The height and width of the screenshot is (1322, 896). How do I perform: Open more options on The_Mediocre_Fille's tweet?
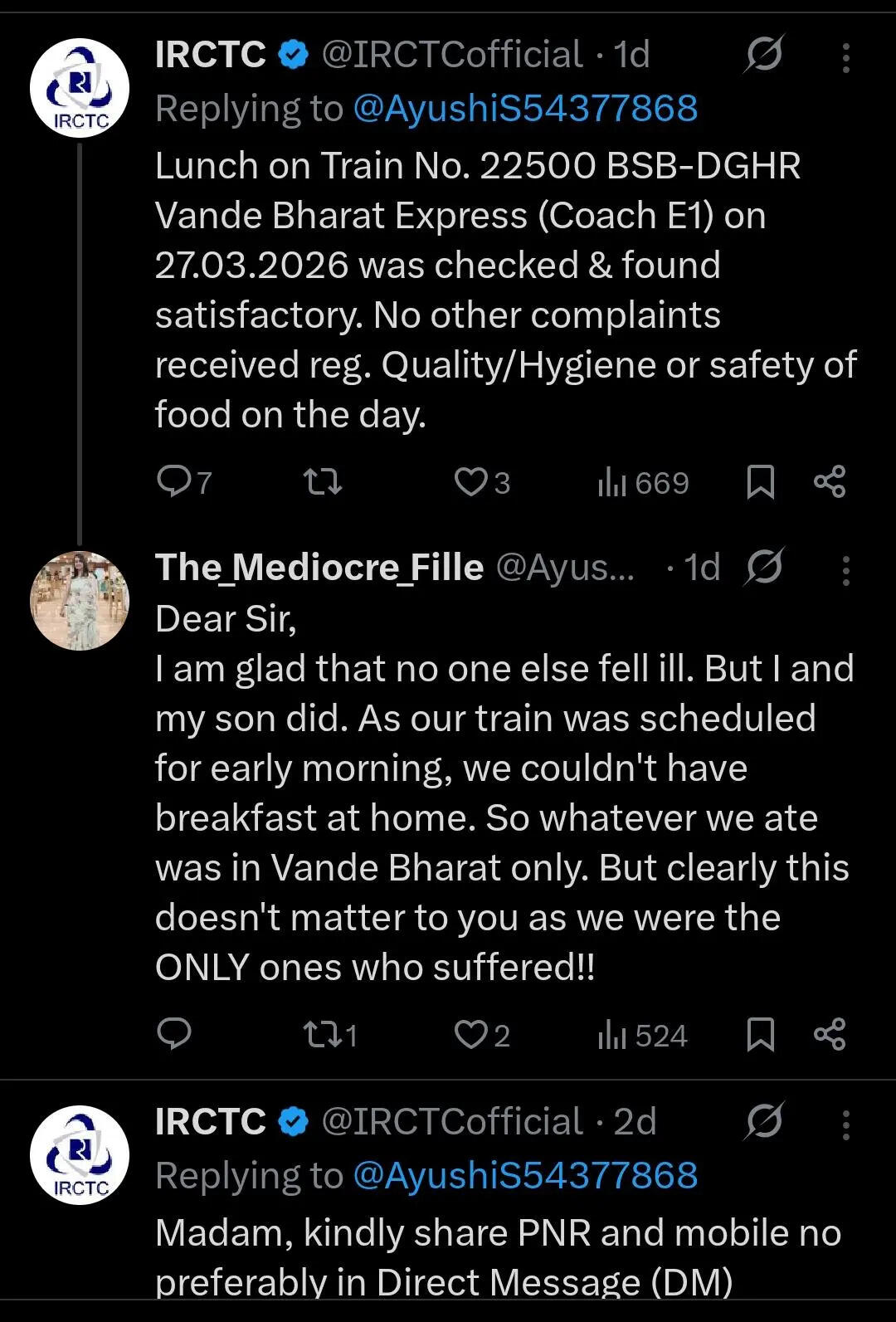coord(845,570)
